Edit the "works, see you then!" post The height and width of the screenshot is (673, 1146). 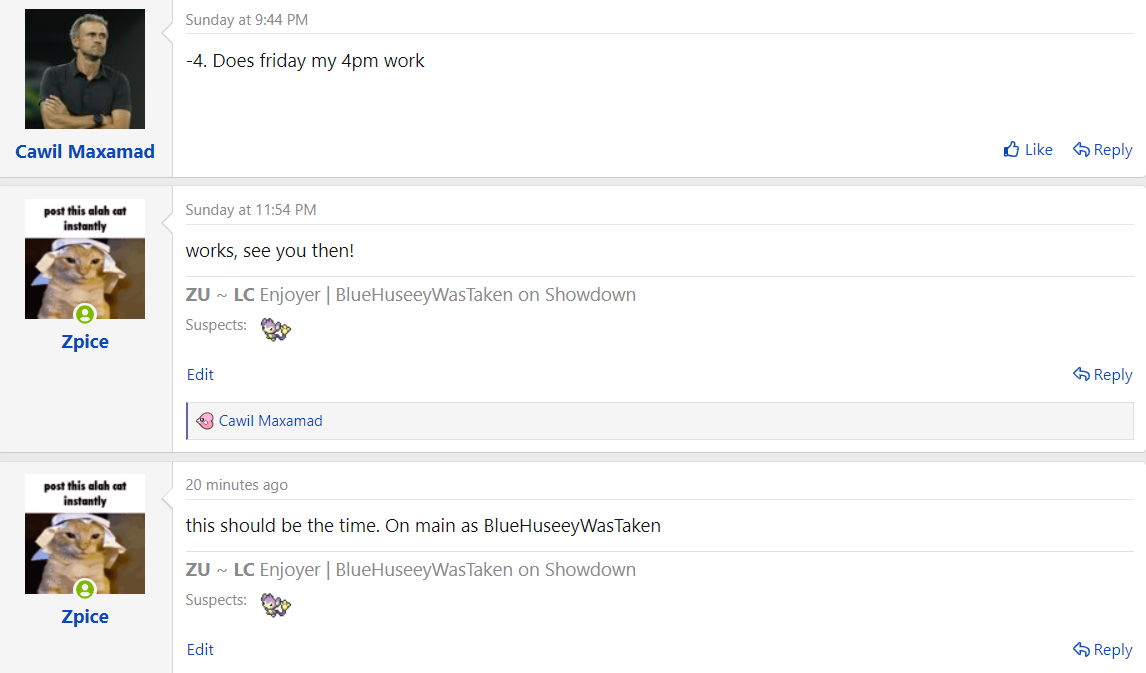click(x=200, y=375)
